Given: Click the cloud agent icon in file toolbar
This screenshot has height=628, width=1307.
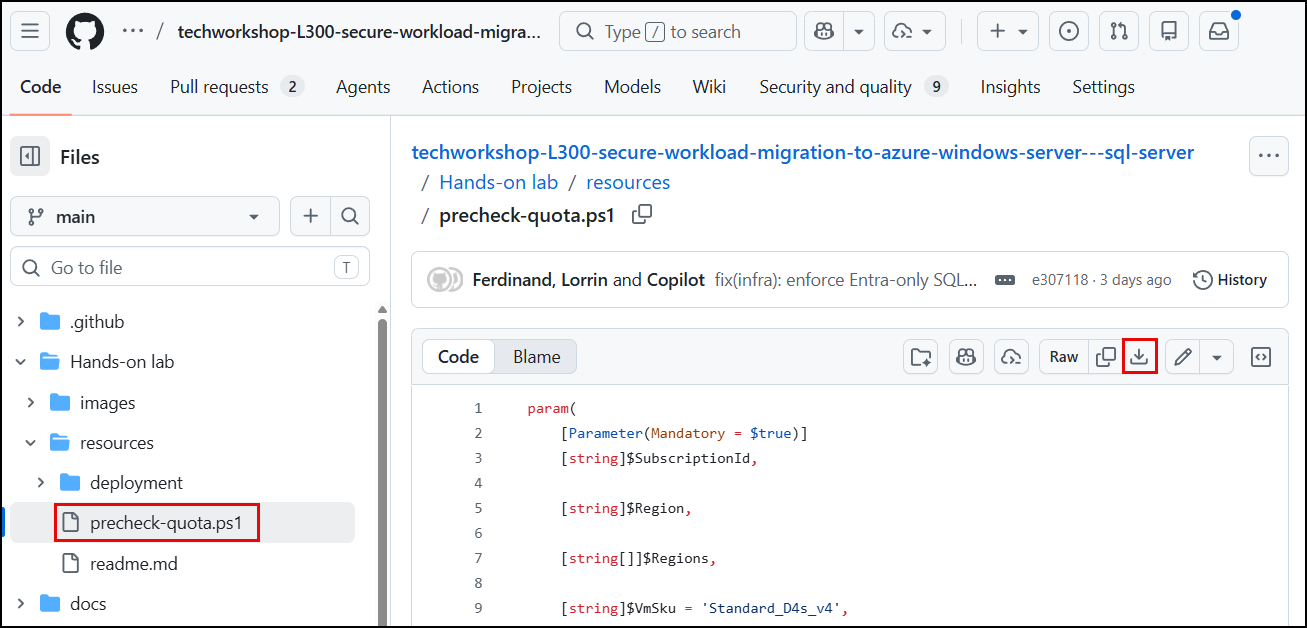Looking at the screenshot, I should click(1011, 357).
